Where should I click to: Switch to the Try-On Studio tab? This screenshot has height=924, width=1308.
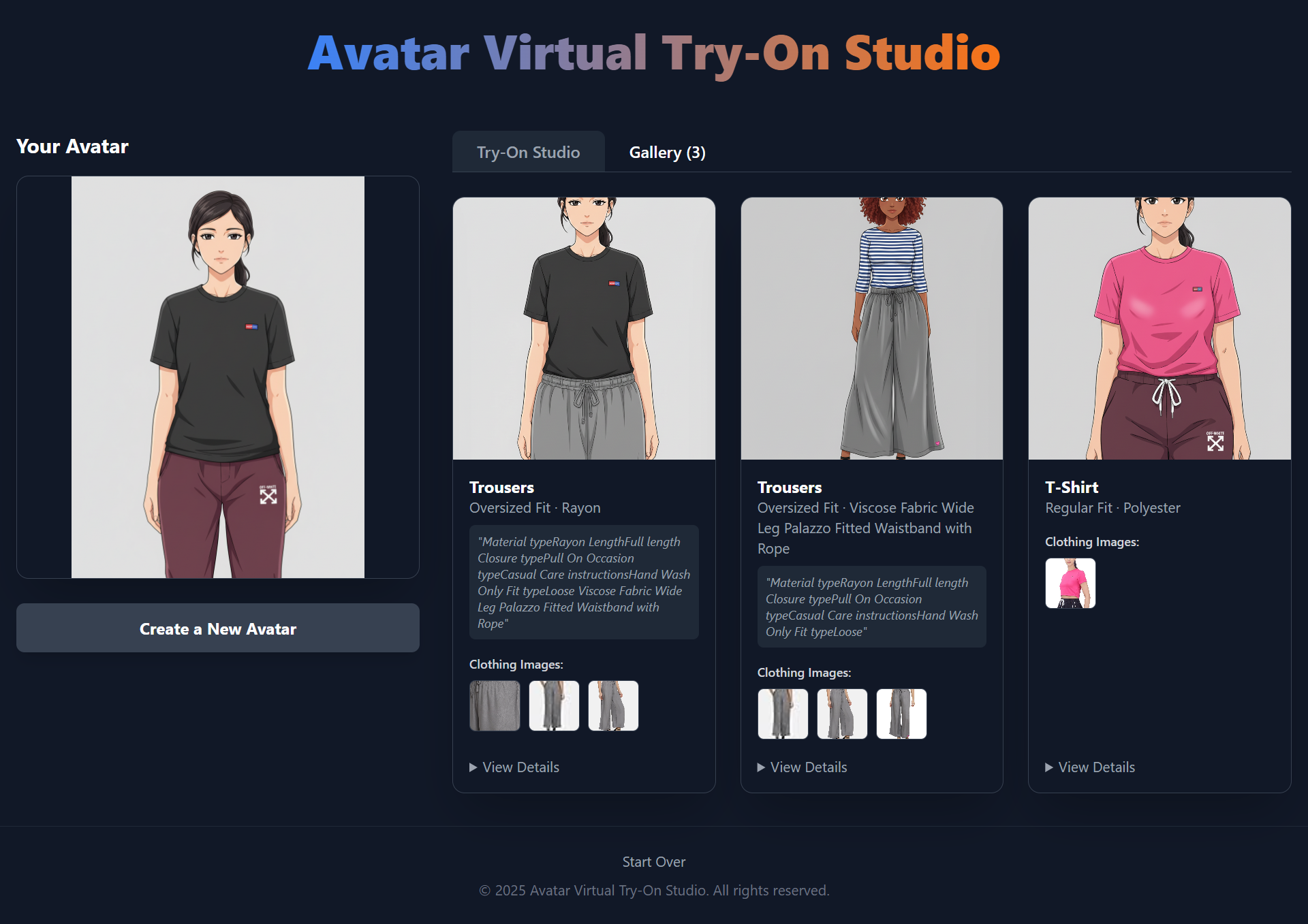click(x=528, y=153)
